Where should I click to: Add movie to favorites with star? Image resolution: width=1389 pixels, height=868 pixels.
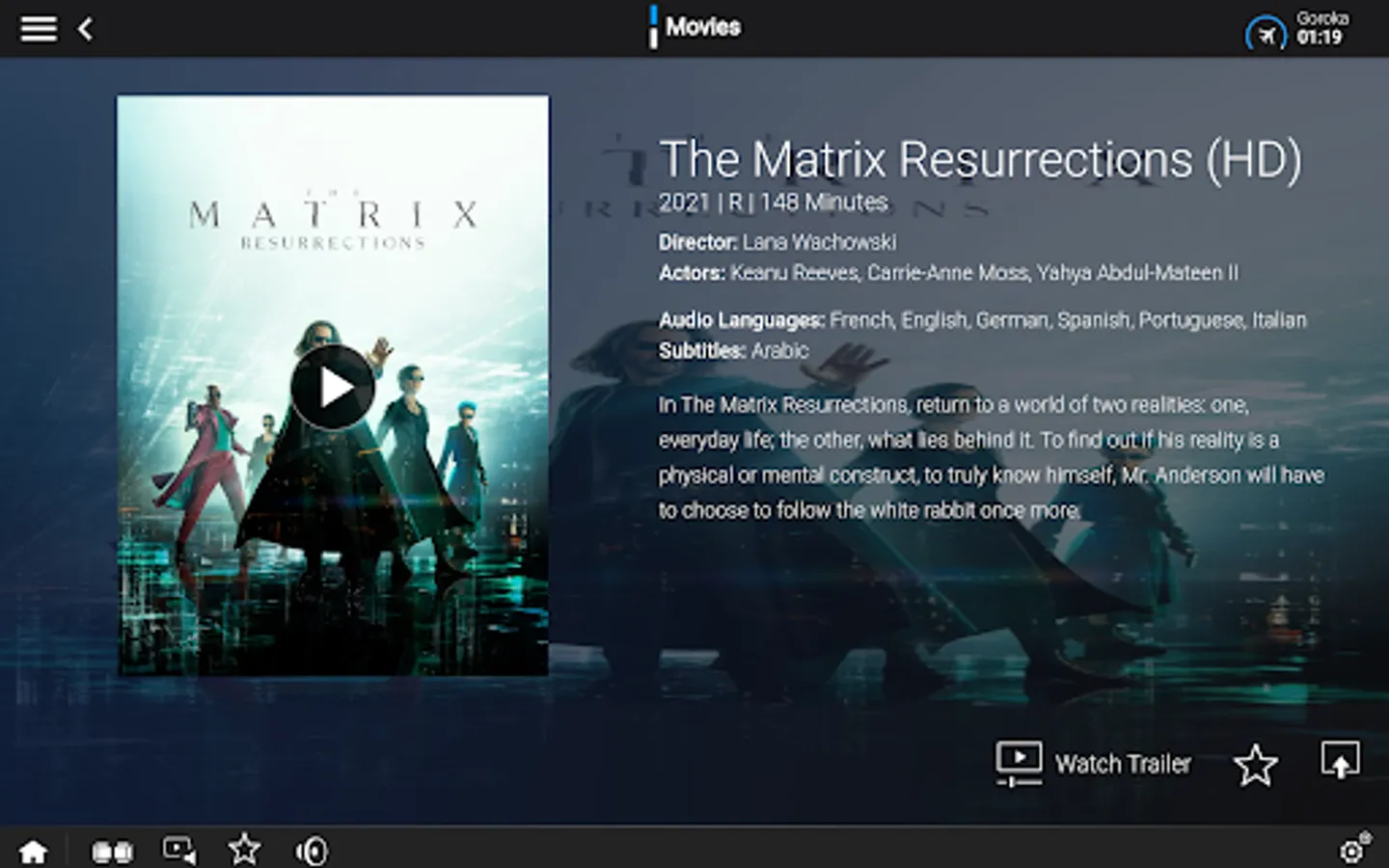click(1255, 765)
